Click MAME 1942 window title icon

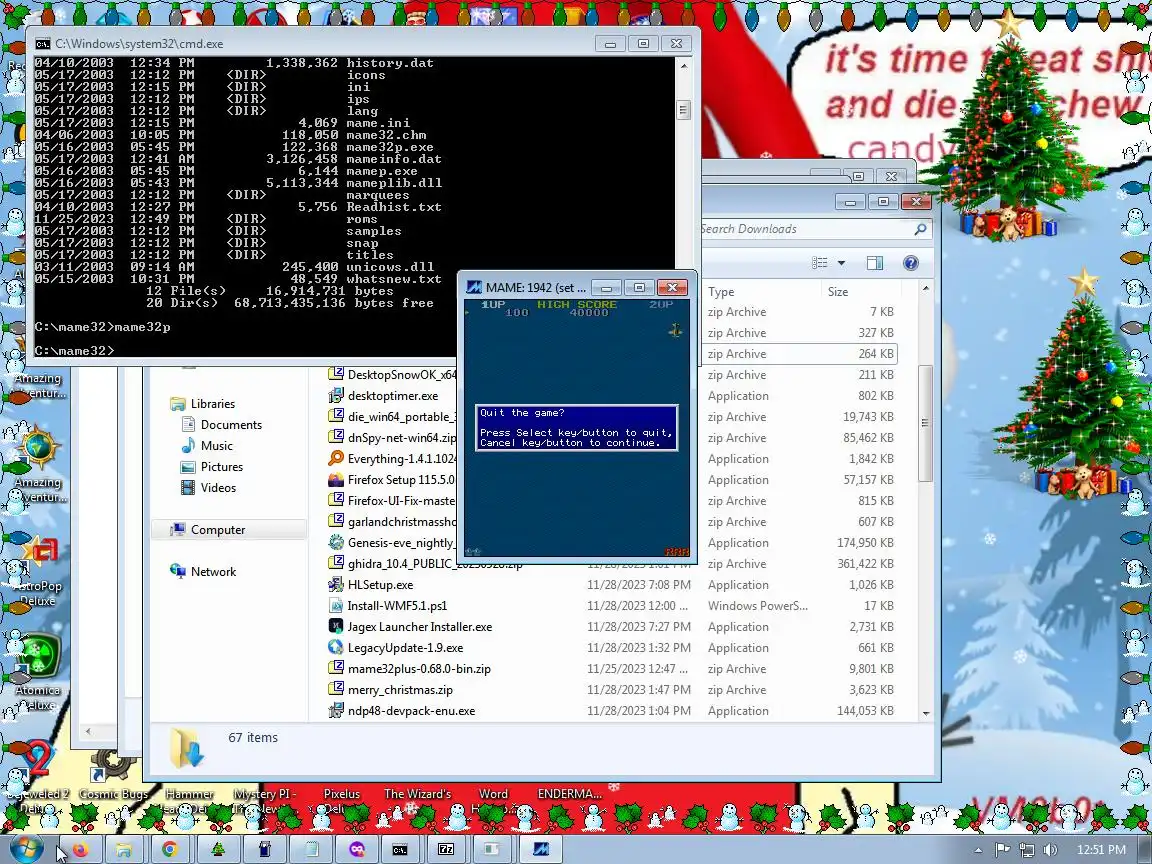tap(475, 287)
